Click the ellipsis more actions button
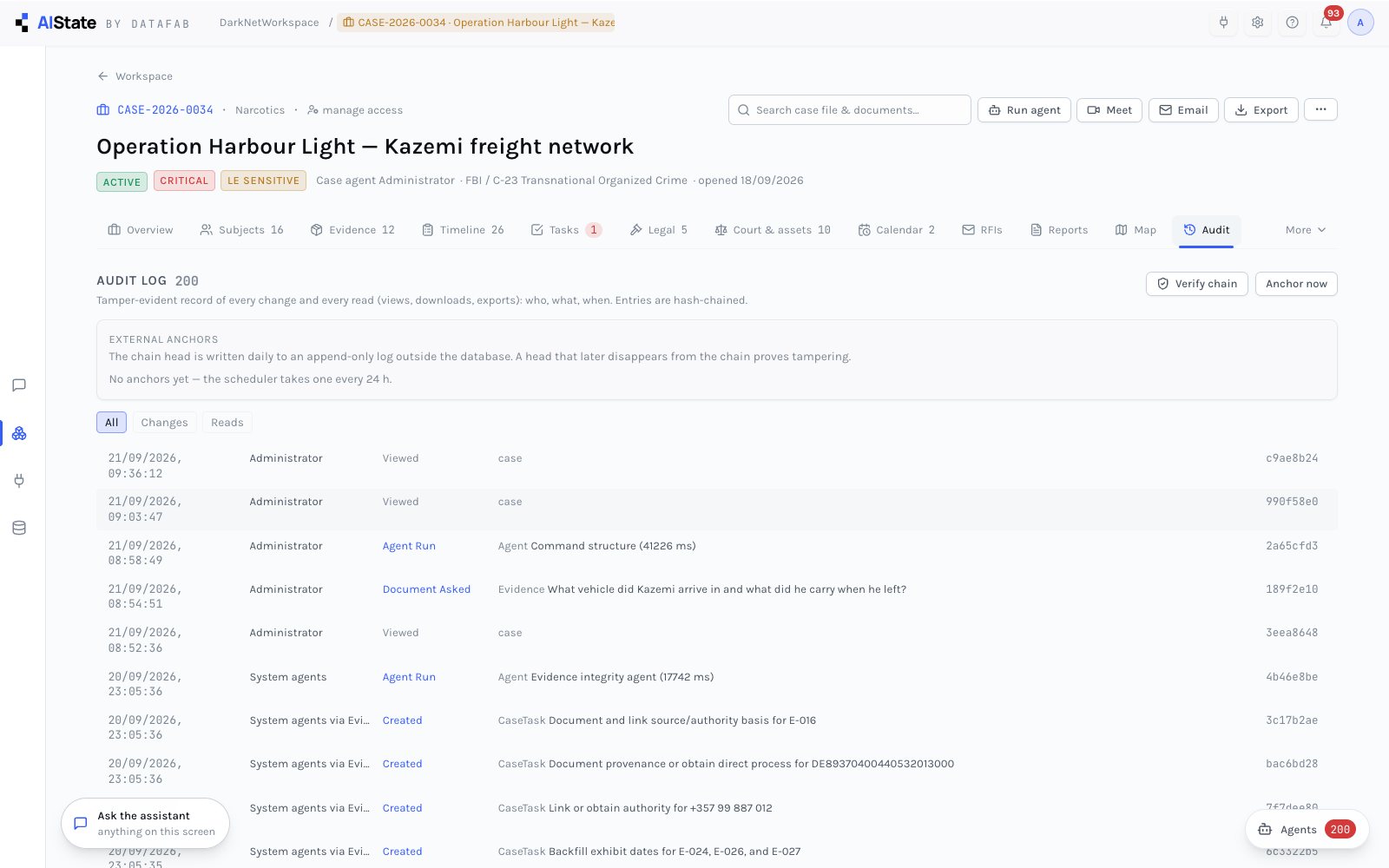The height and width of the screenshot is (868, 1389). point(1320,110)
